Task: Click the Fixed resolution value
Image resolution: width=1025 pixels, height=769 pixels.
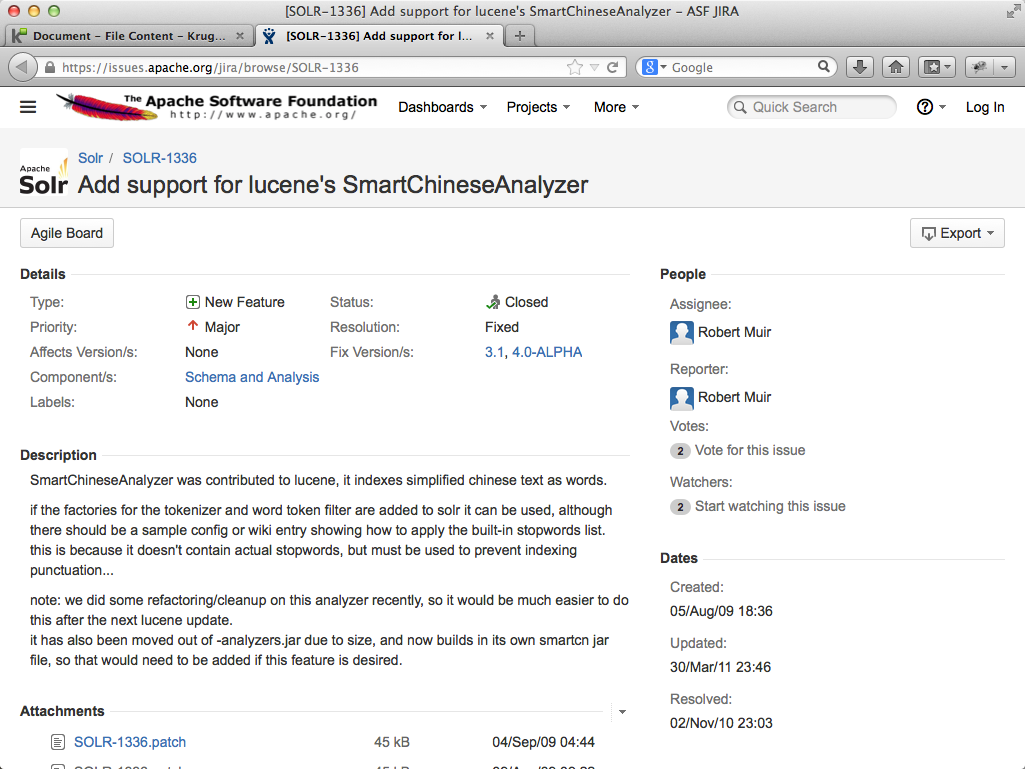Action: pyautogui.click(x=501, y=328)
